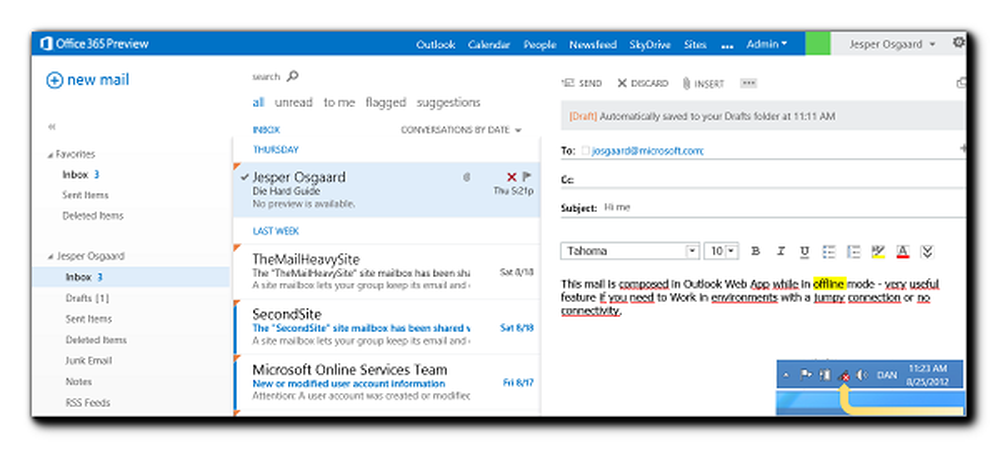Image resolution: width=1000 pixels, height=450 pixels.
Task: Click the Office 365 Preview logo
Action: coord(94,44)
